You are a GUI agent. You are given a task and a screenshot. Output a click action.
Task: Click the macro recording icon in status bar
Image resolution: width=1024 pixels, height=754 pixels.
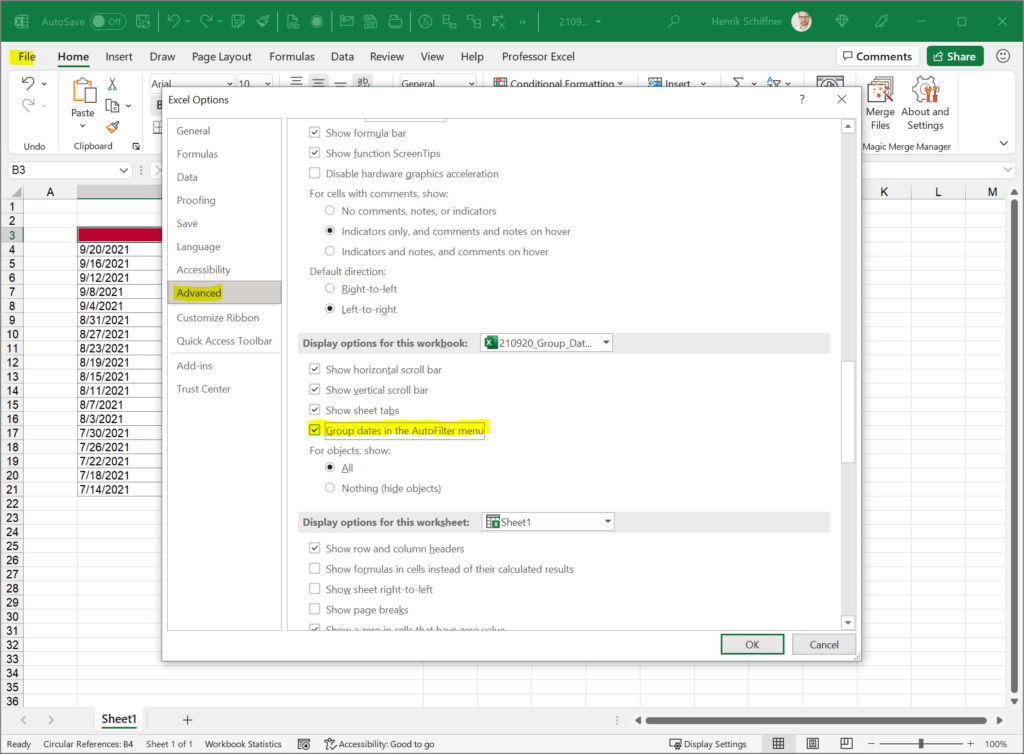point(304,744)
